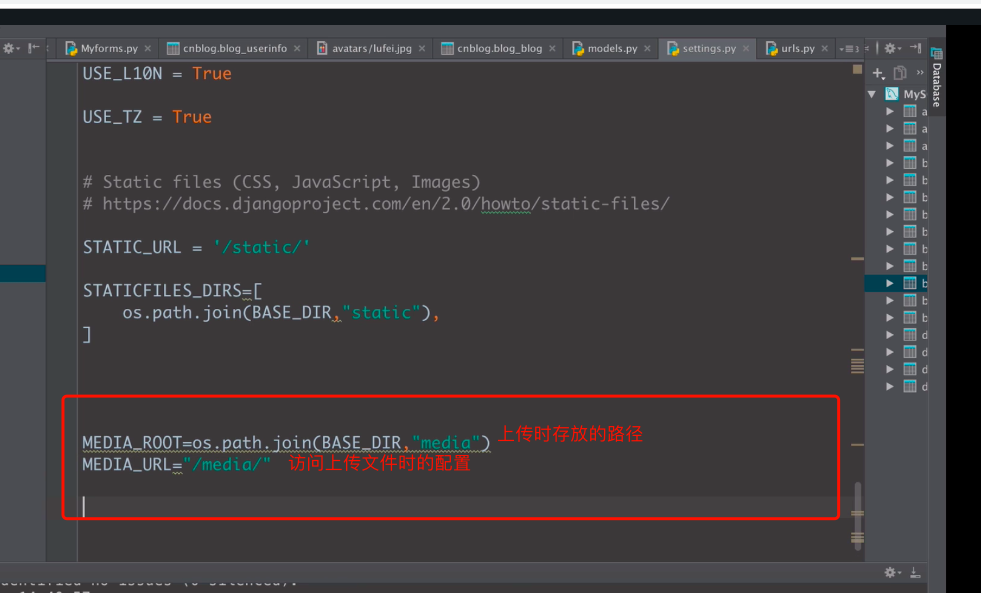Click the MEDIA_URL variable name
The width and height of the screenshot is (981, 593).
[x=127, y=465]
